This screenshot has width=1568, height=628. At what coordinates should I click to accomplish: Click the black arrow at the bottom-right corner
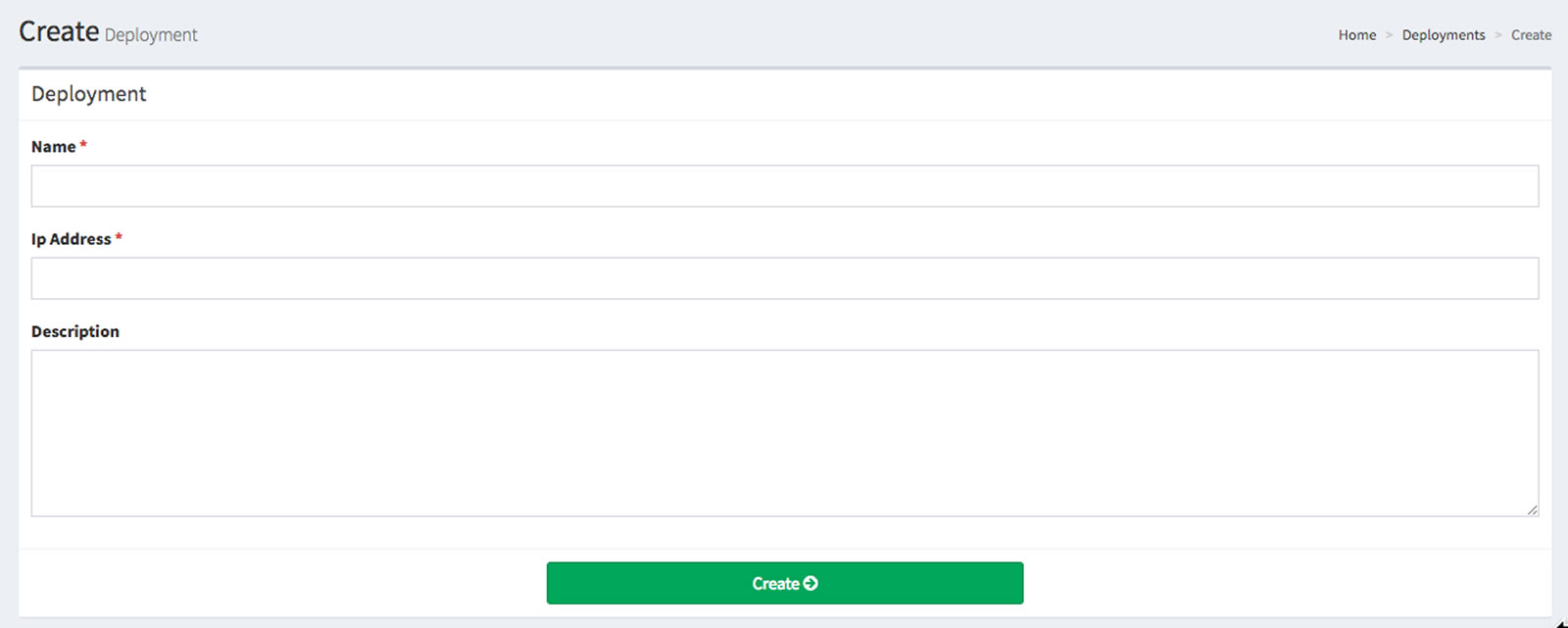(x=1561, y=622)
